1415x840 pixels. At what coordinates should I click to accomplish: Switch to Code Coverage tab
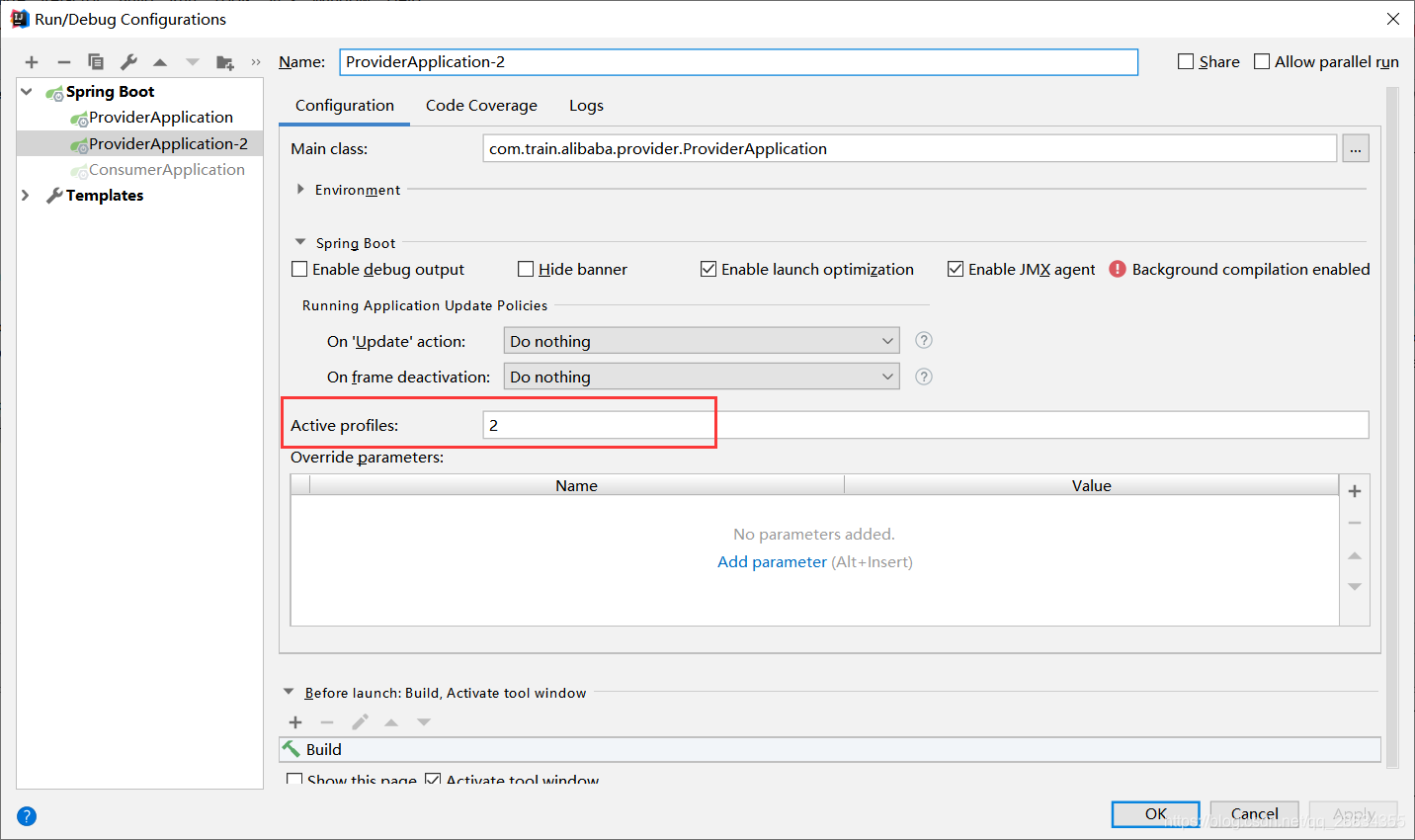(481, 106)
